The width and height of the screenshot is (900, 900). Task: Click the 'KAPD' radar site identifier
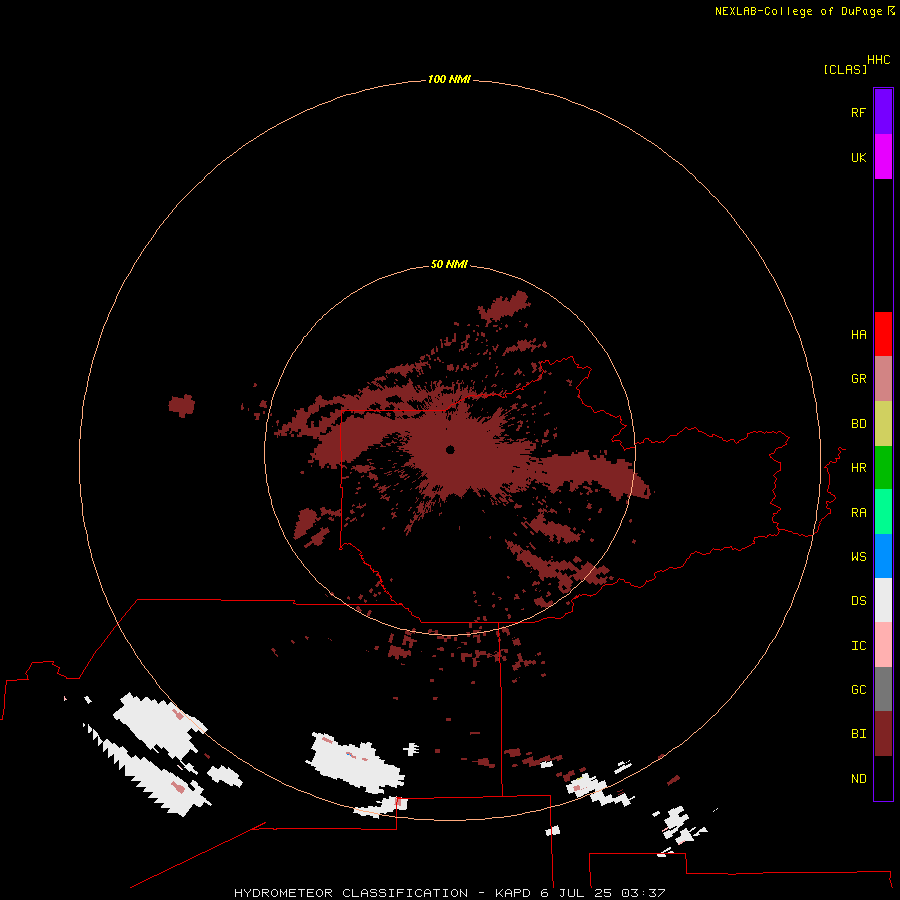coord(513,893)
